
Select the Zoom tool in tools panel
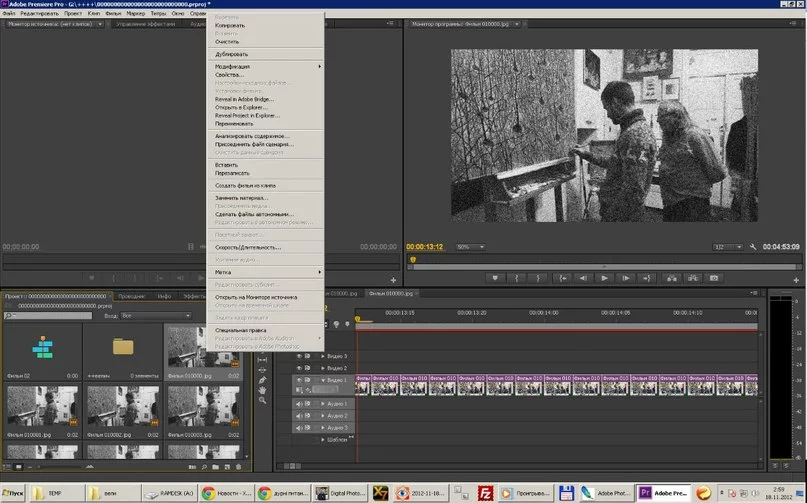tap(262, 400)
